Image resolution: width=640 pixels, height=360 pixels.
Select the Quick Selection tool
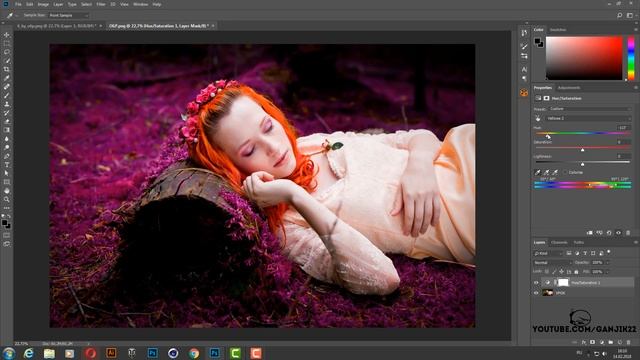click(7, 61)
